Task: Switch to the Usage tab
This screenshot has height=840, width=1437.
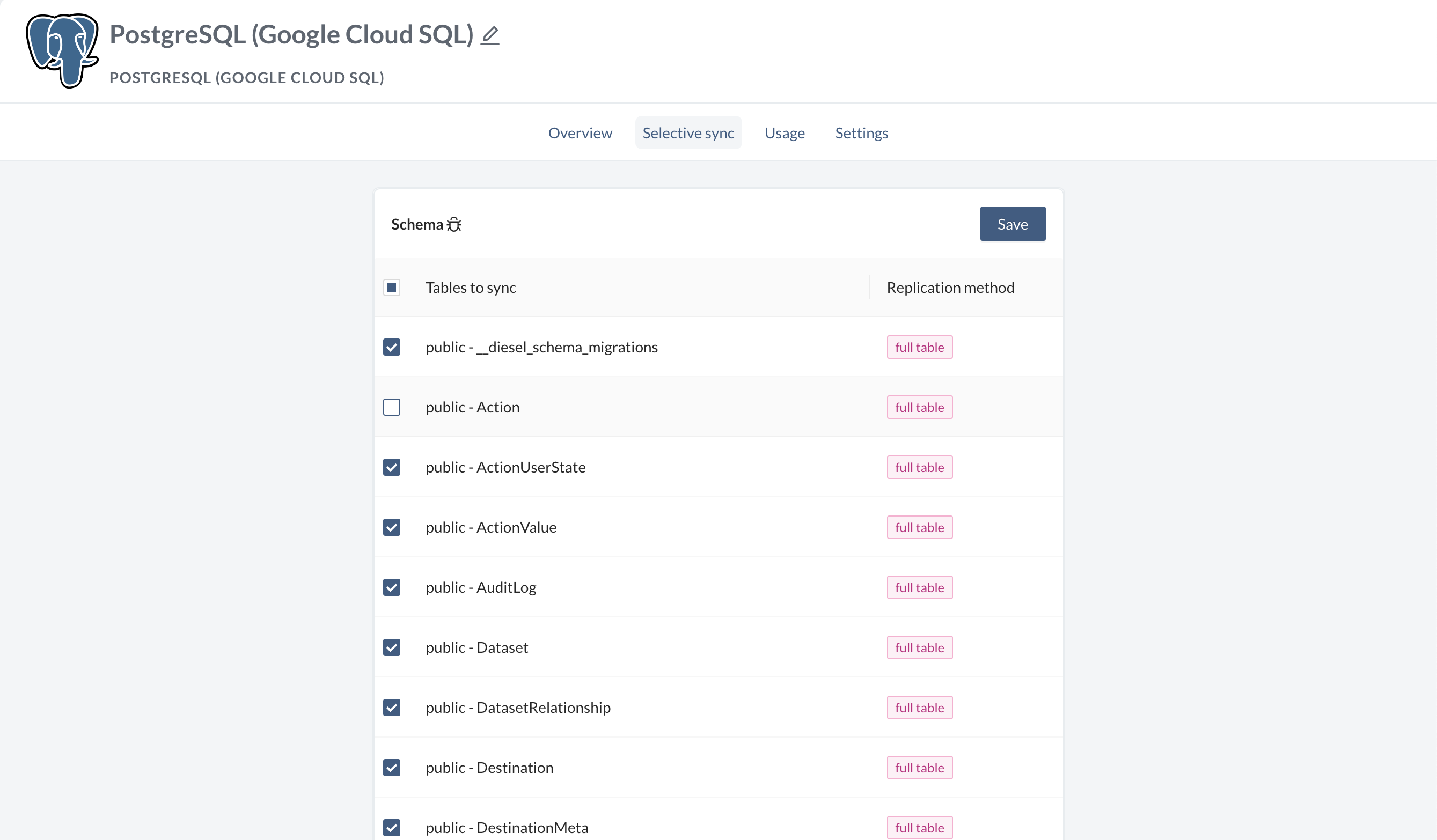Action: [x=785, y=133]
